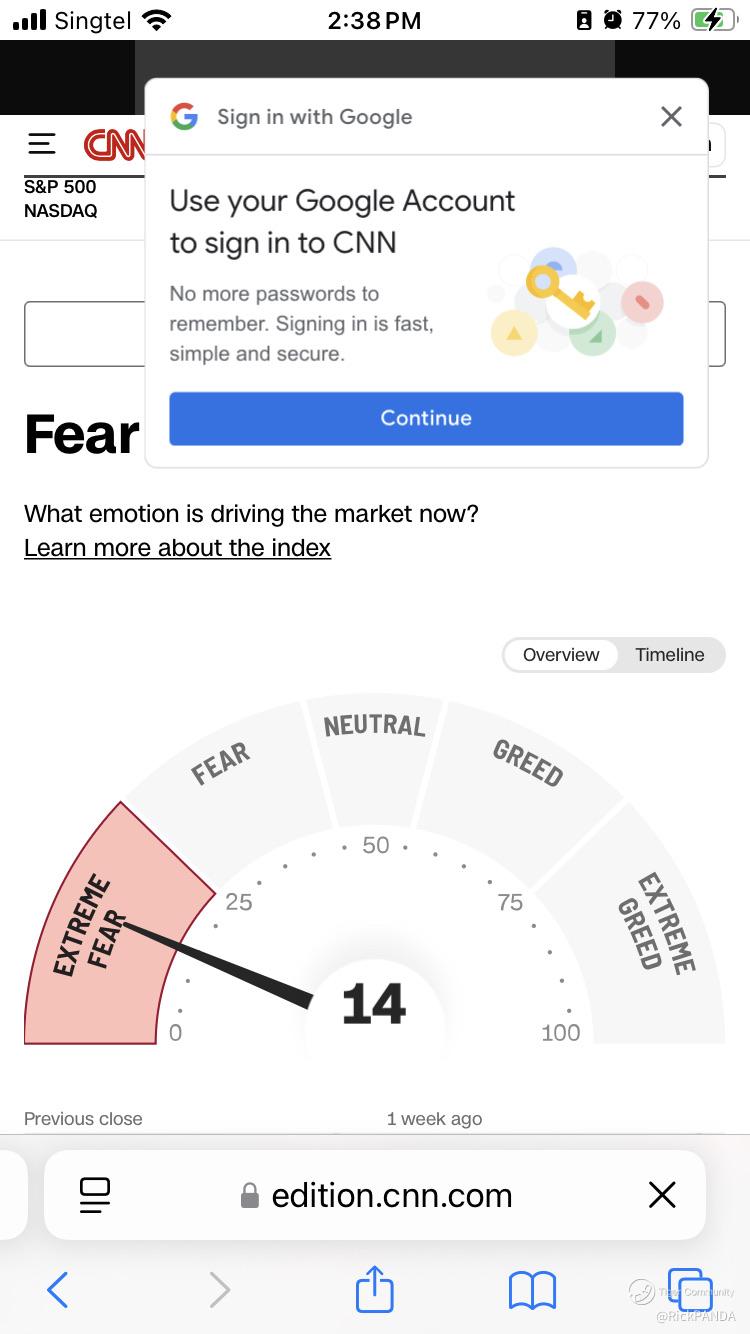The width and height of the screenshot is (750, 1334).
Task: Tap the Safari page settings icon
Action: coord(95,1195)
